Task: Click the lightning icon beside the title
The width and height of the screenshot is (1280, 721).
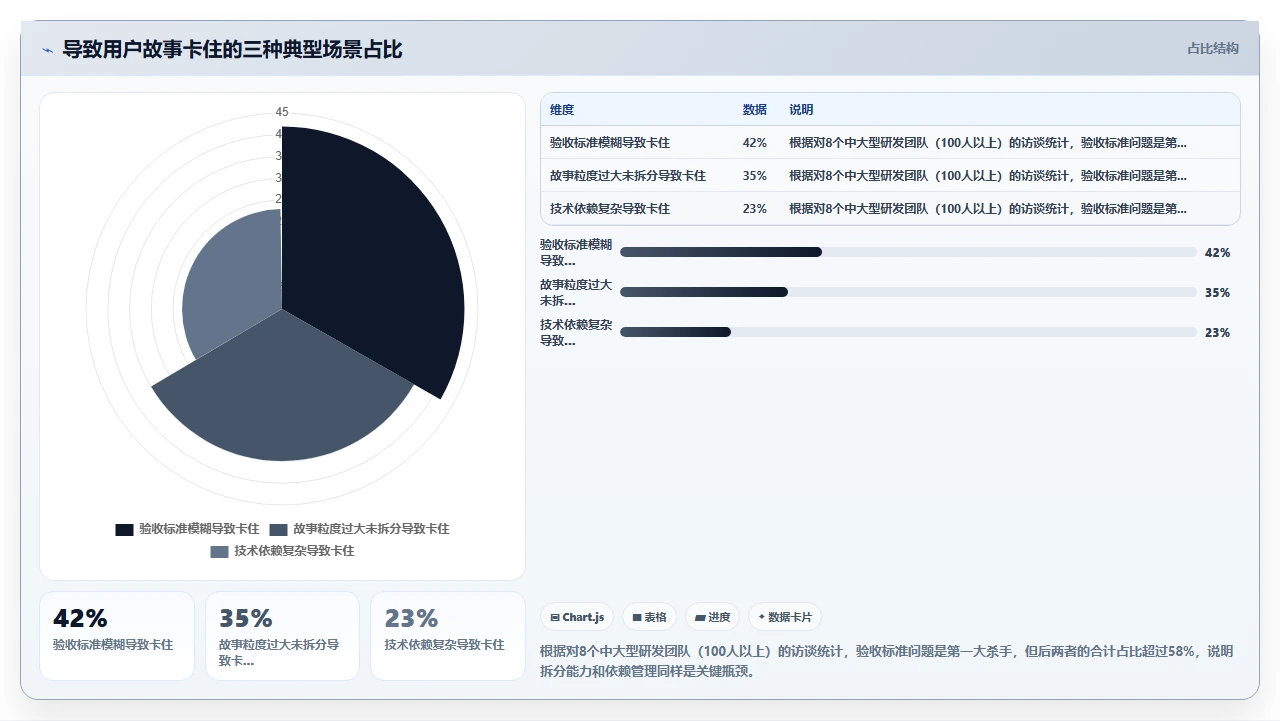Action: 47,50
